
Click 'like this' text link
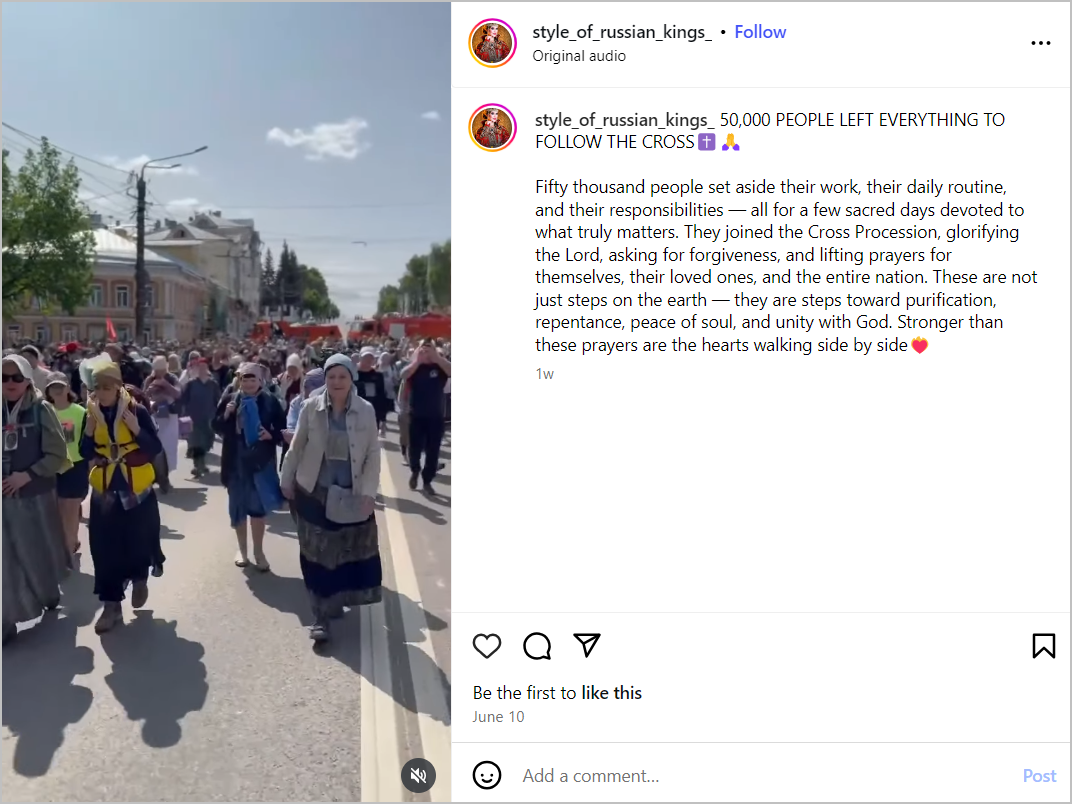pos(611,693)
